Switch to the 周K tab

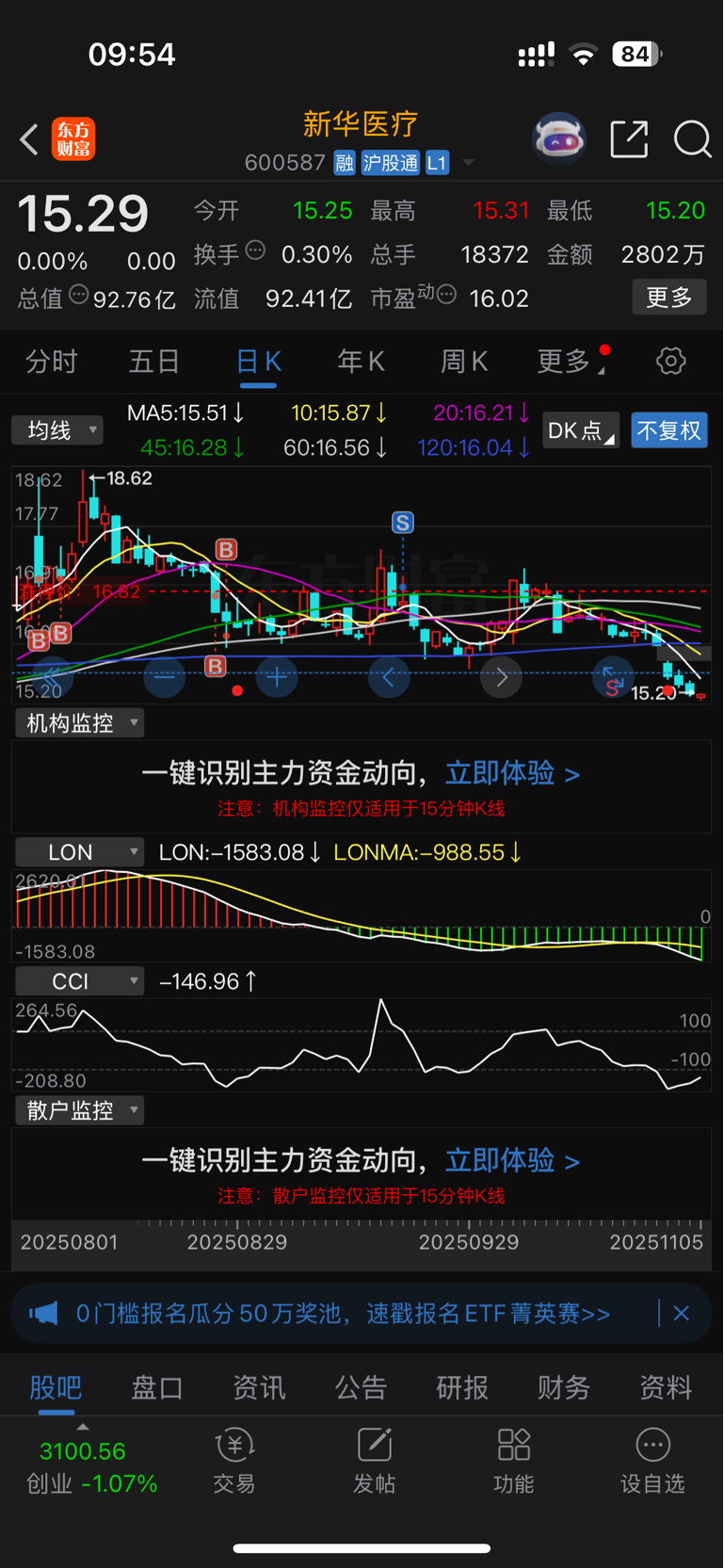464,361
